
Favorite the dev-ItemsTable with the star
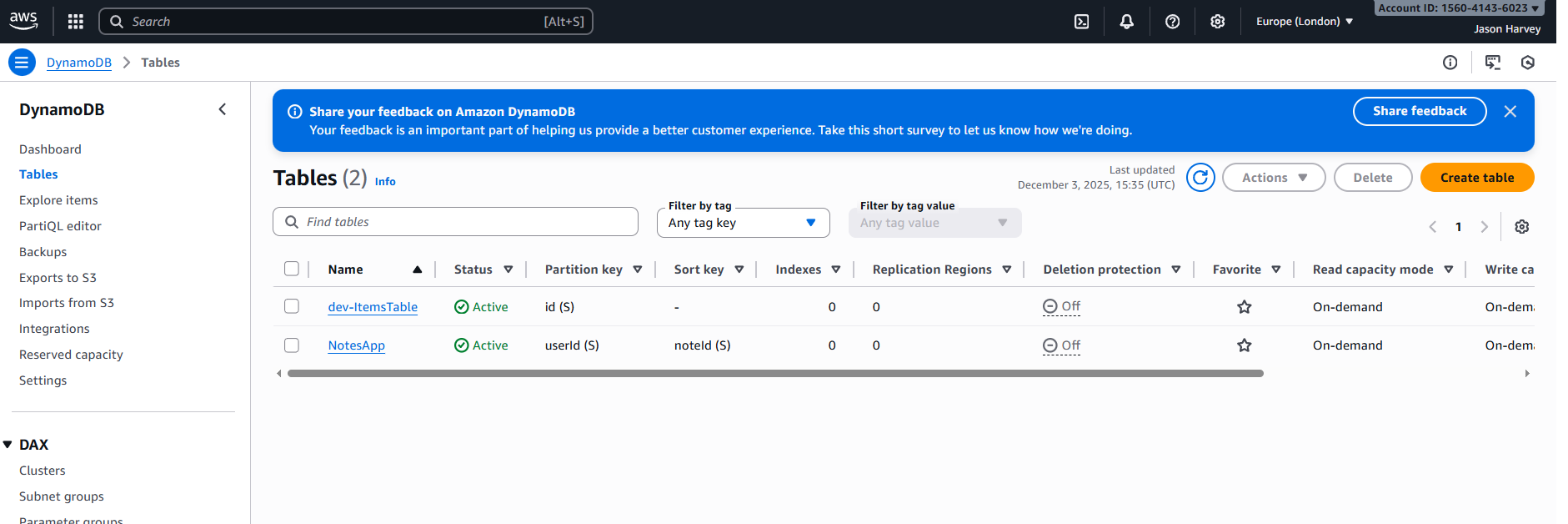1244,307
